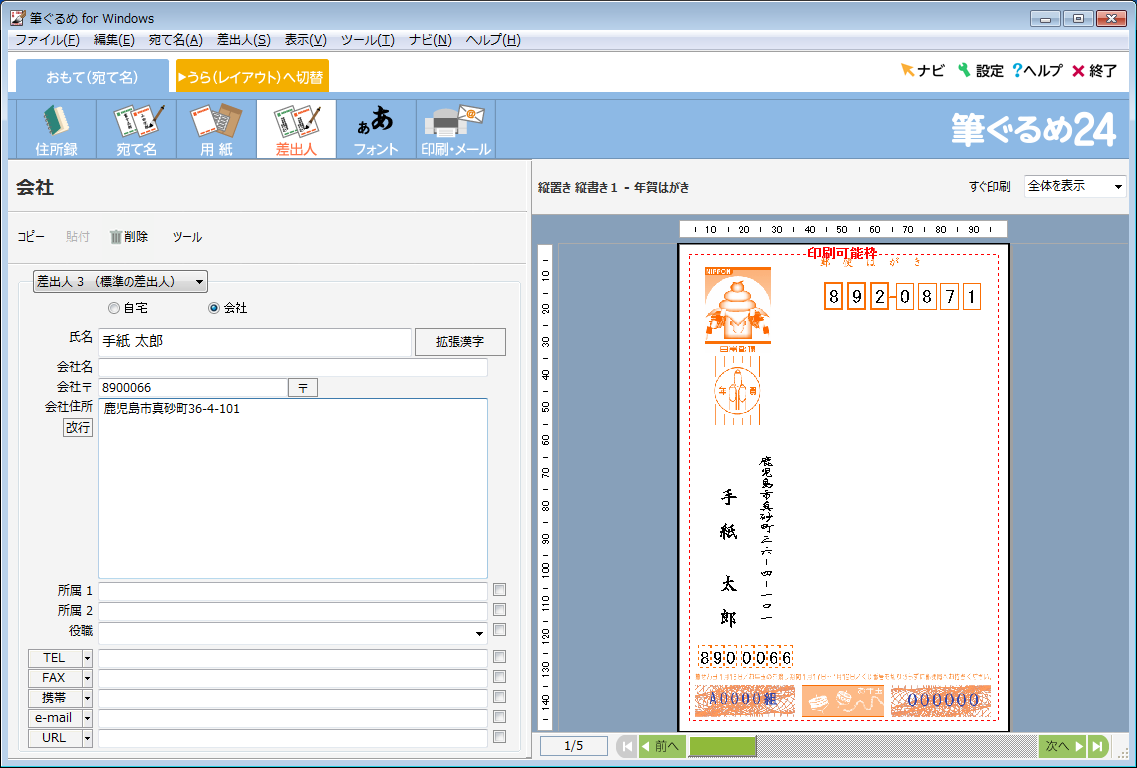1137x768 pixels.
Task: Open the ツール(T) menu
Action: 368,40
